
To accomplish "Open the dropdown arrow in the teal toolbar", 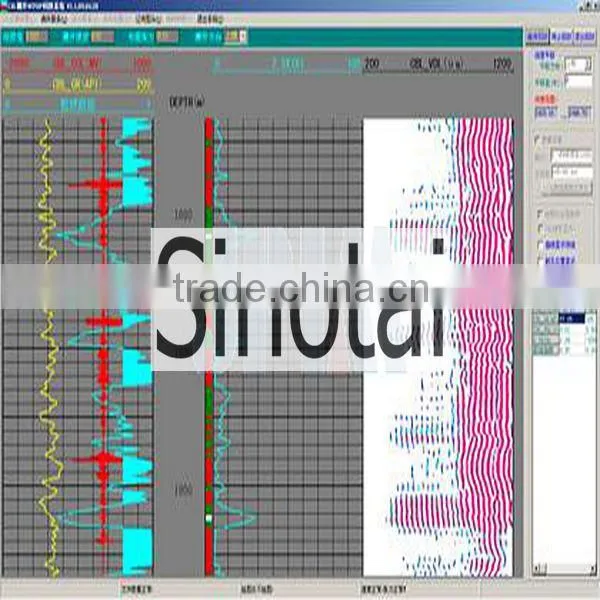I will click(243, 37).
